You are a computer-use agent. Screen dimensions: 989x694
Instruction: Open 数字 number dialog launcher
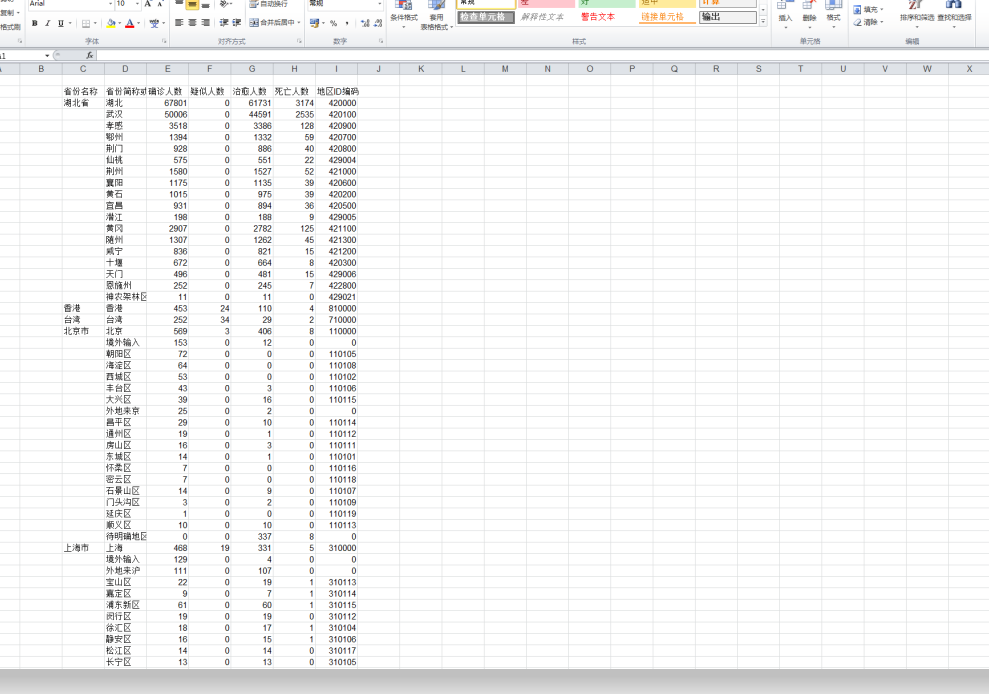[x=381, y=41]
